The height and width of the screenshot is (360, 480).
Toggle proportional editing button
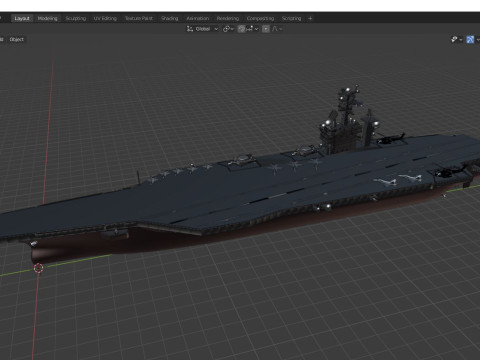click(x=266, y=29)
